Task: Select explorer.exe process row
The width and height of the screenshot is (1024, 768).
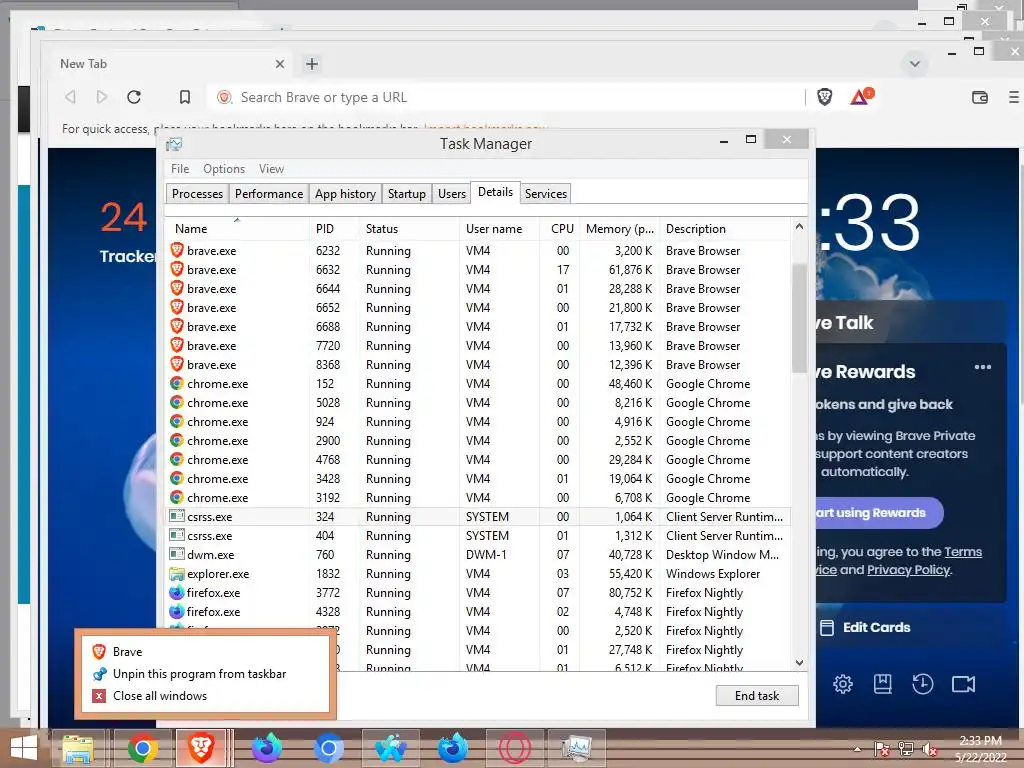Action: pyautogui.click(x=478, y=573)
